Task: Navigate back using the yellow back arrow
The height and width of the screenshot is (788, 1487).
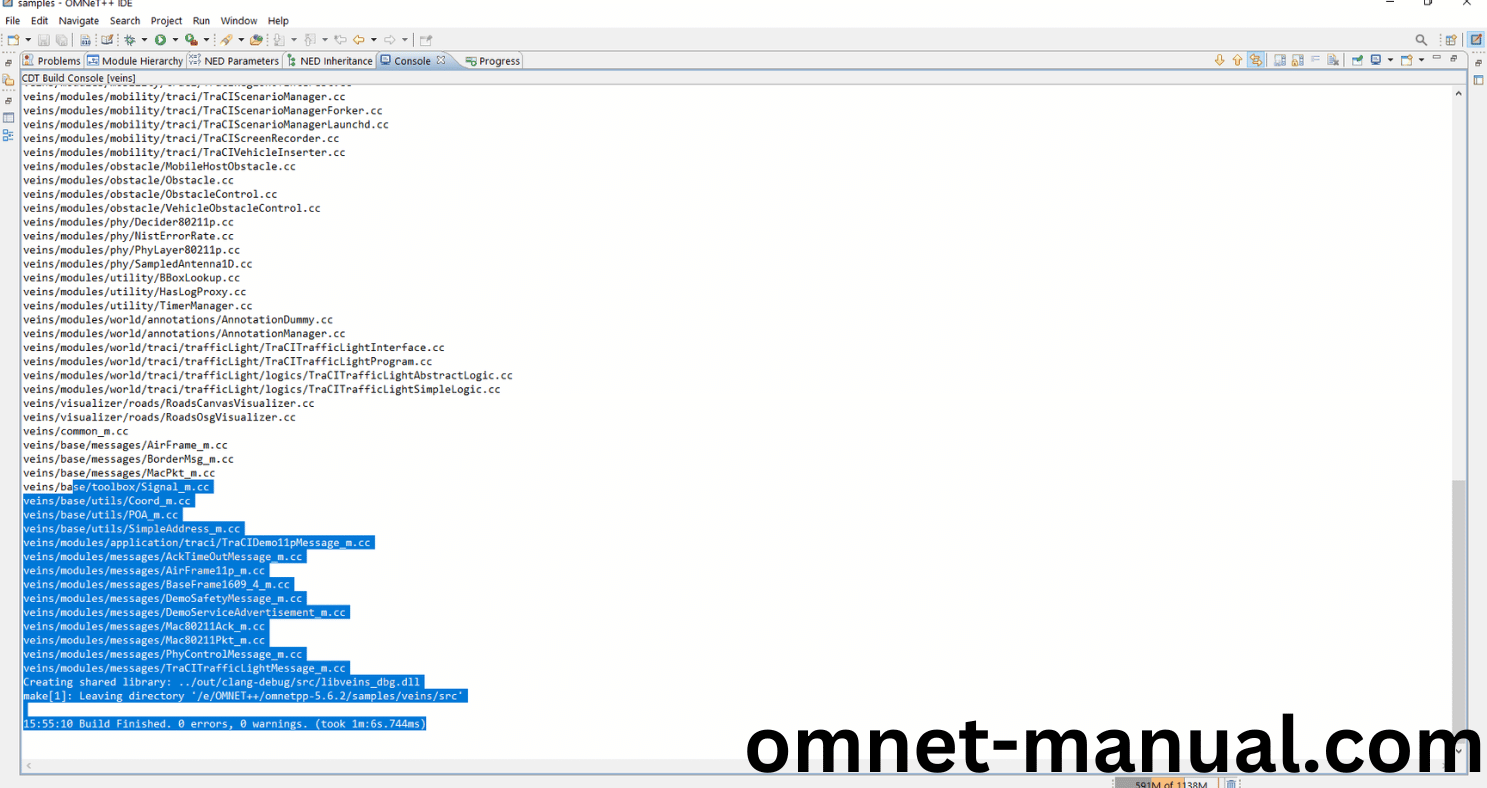Action: pyautogui.click(x=358, y=39)
